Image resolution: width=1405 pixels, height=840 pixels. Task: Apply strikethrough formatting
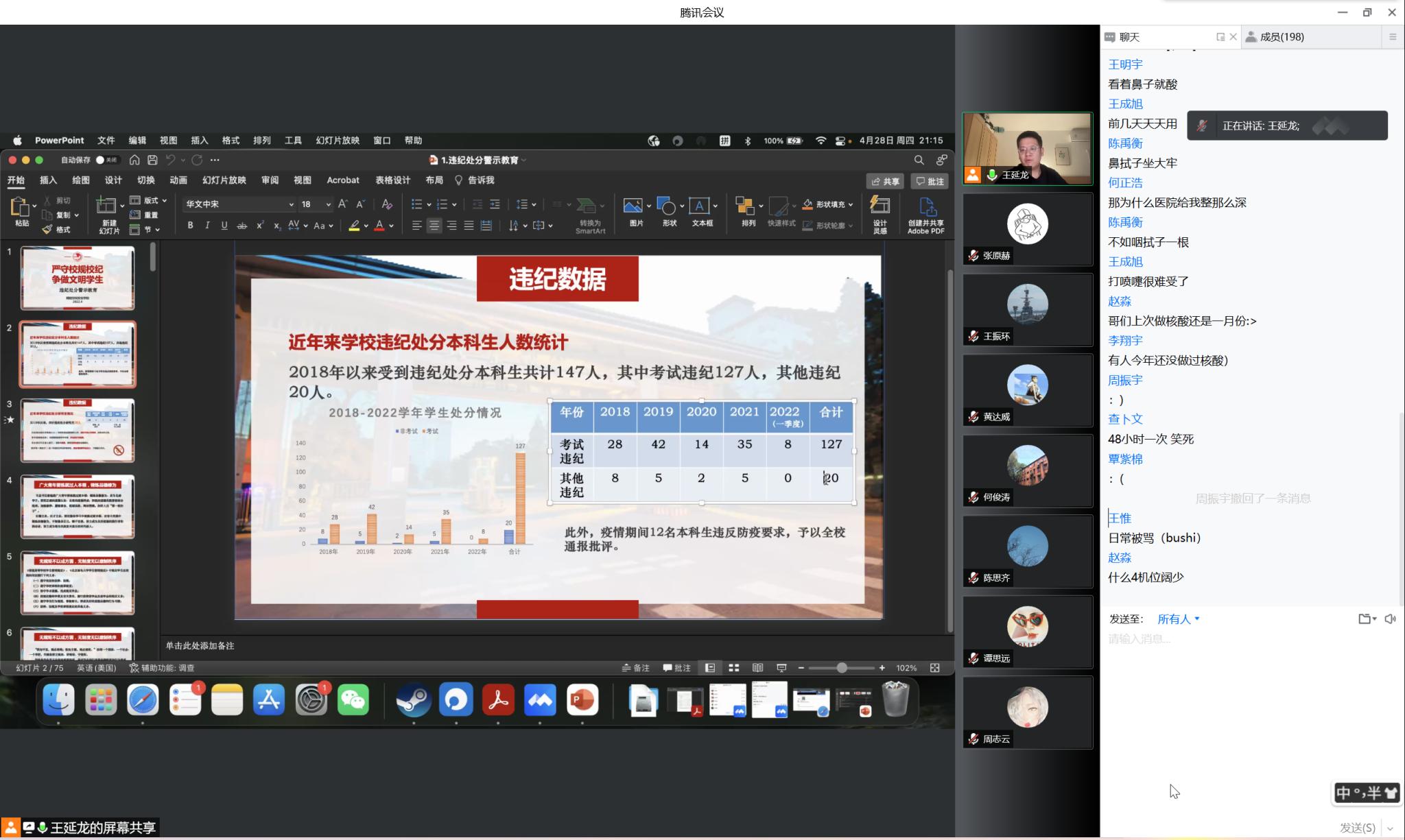(241, 225)
